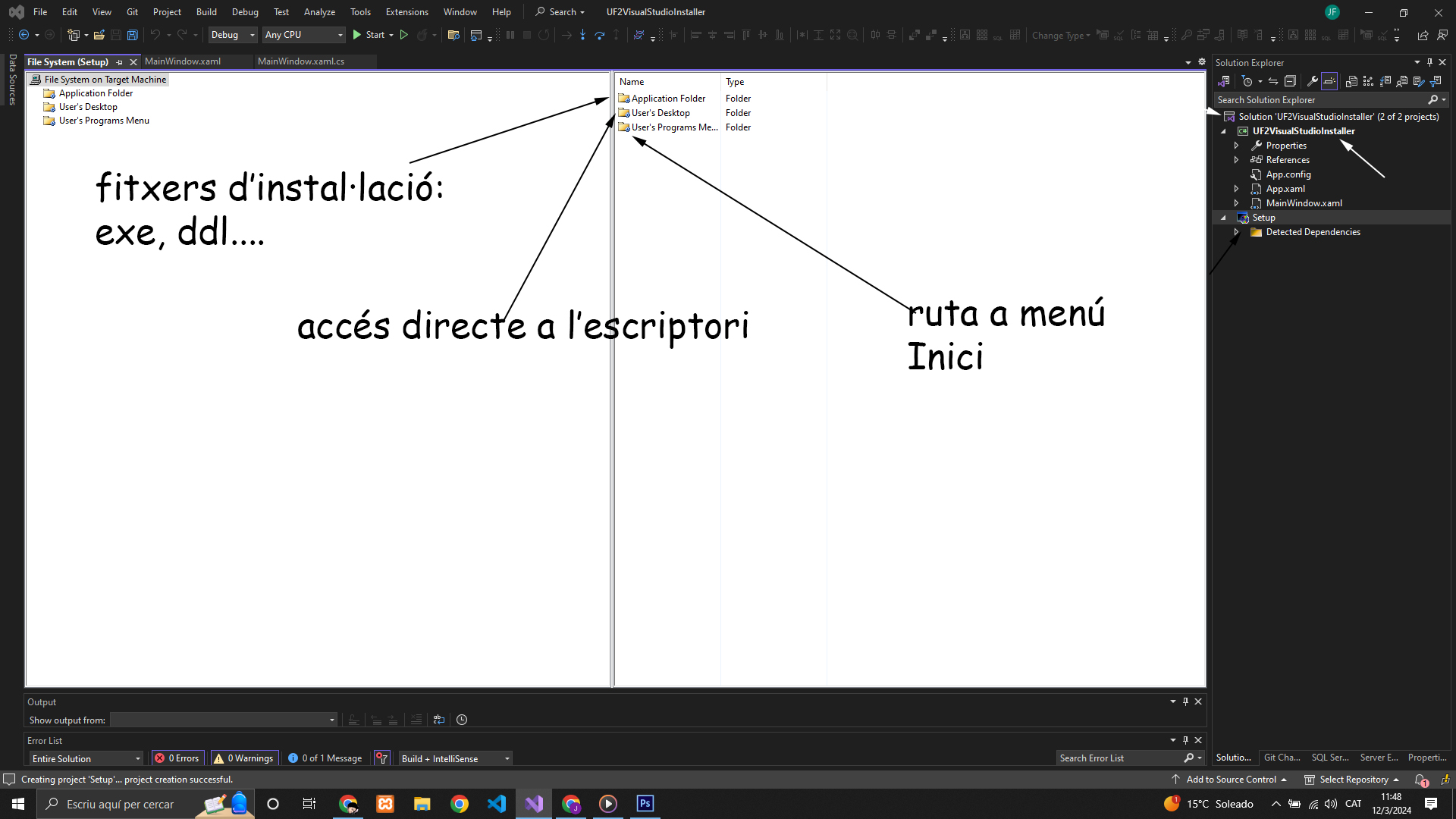Click the Find in Files toolbar icon
This screenshot has width=1456, height=819.
pos(453,35)
